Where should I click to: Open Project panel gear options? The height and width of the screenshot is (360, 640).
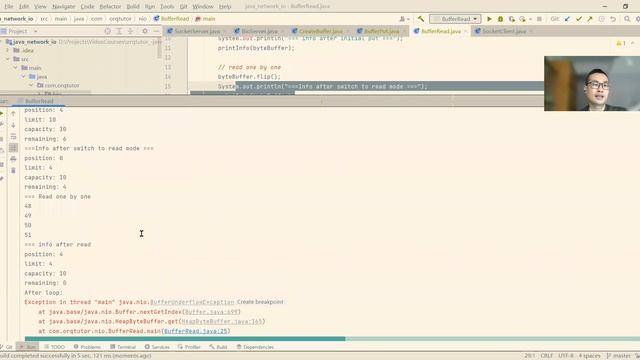point(145,31)
